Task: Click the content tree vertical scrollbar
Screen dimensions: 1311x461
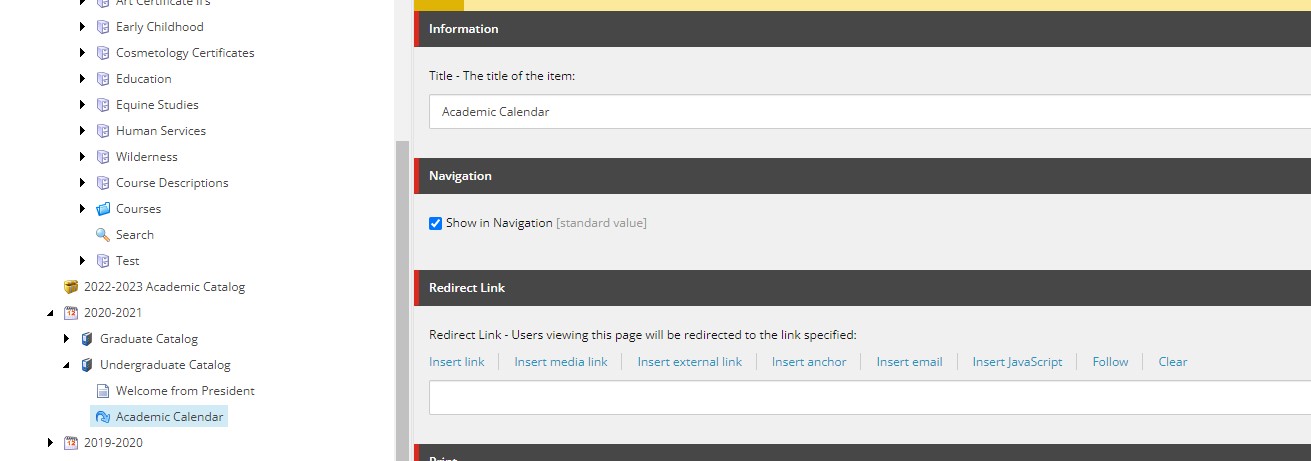Action: (x=403, y=300)
